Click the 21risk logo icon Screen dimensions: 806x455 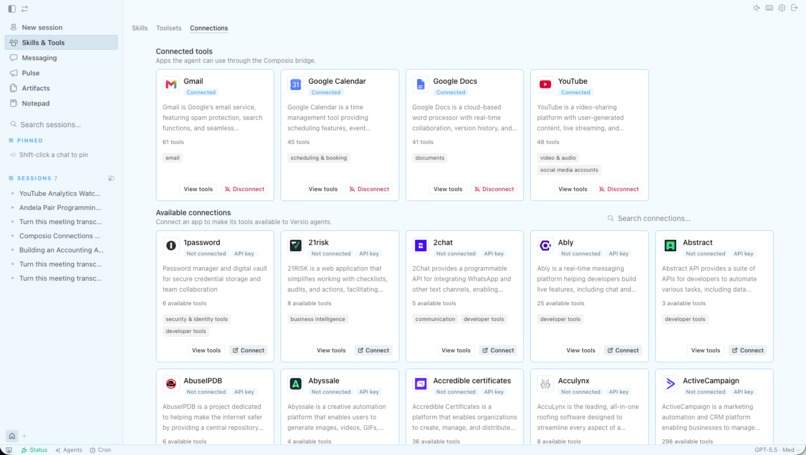coord(296,246)
